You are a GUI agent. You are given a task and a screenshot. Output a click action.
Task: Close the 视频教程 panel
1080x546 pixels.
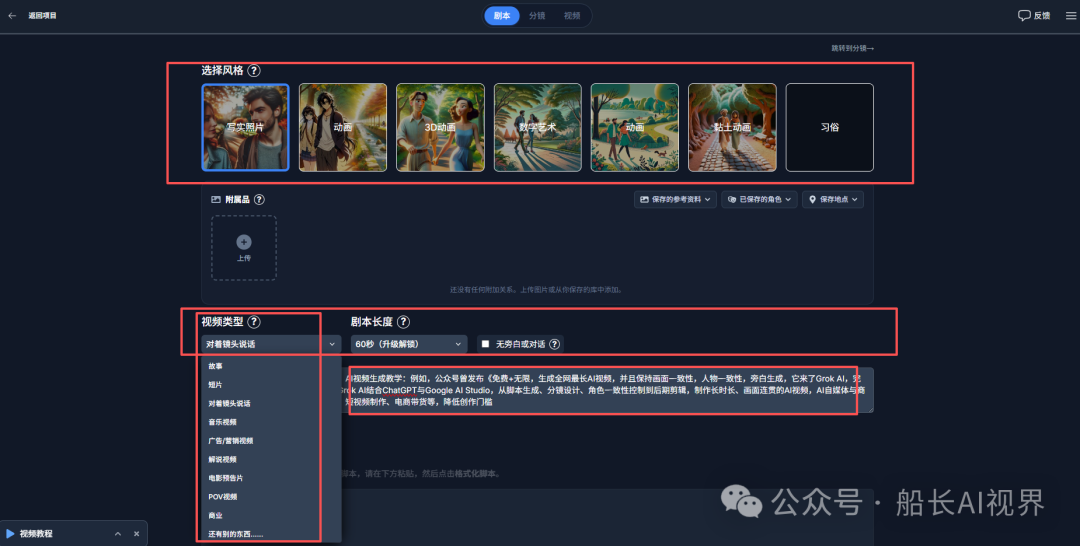point(136,534)
